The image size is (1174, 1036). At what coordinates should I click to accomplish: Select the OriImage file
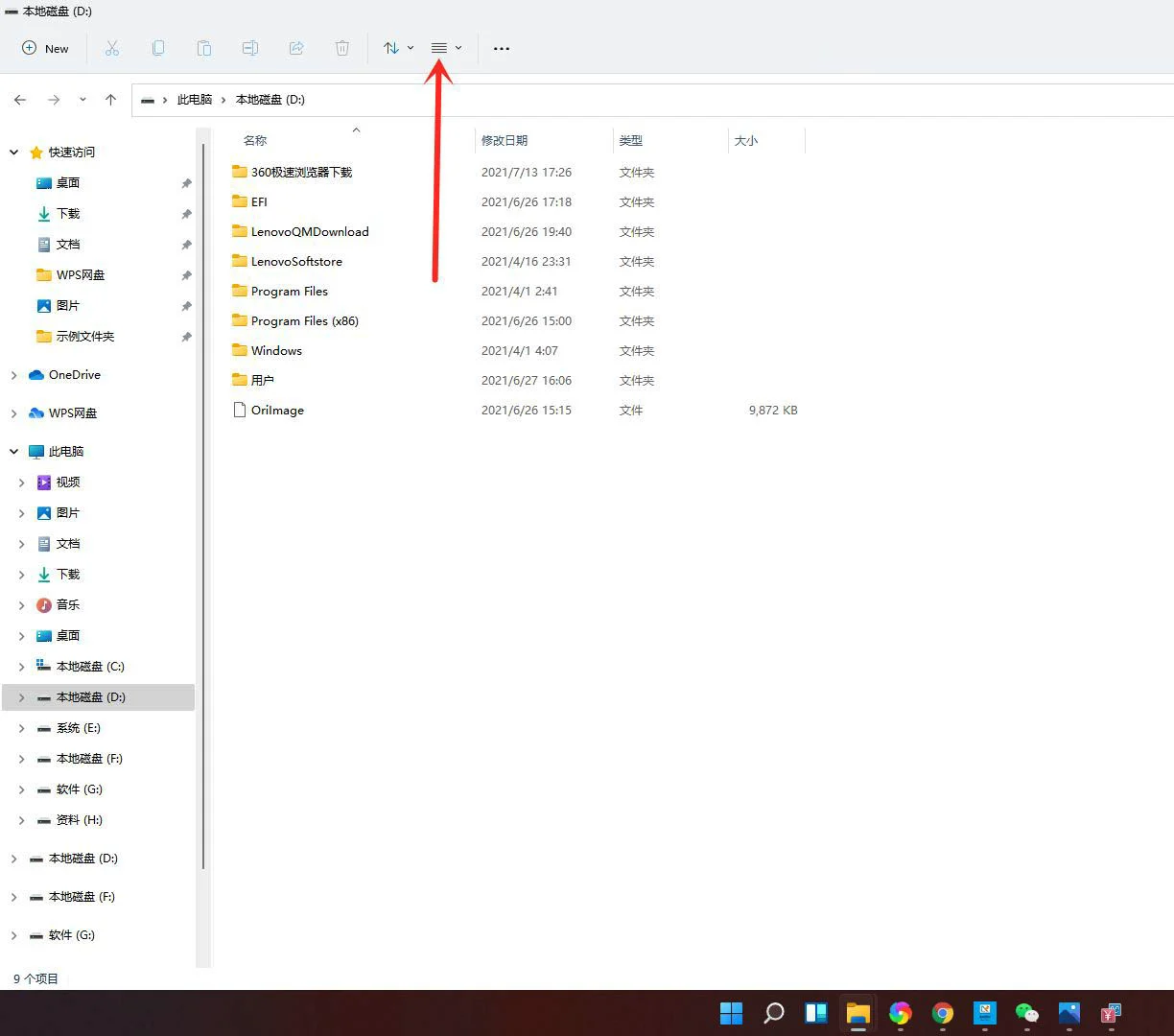point(269,411)
